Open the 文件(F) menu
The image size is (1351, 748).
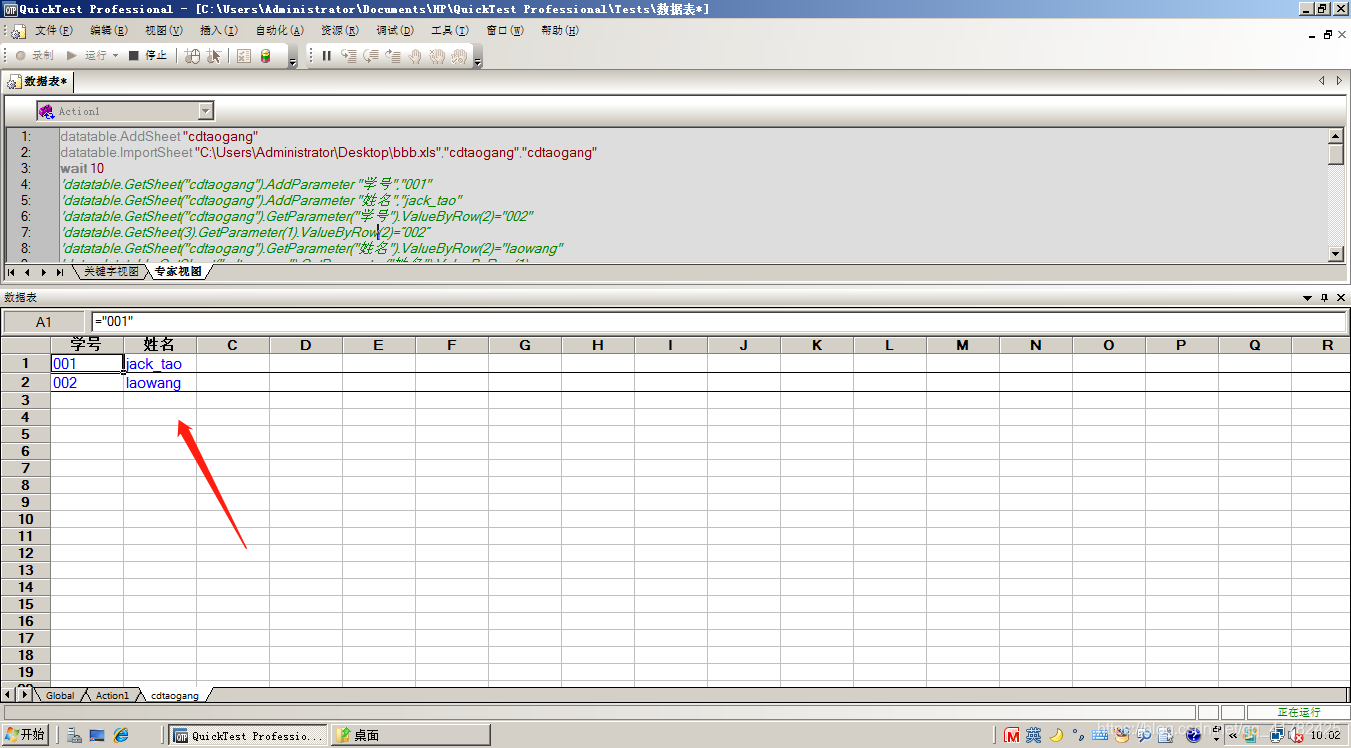pos(53,31)
